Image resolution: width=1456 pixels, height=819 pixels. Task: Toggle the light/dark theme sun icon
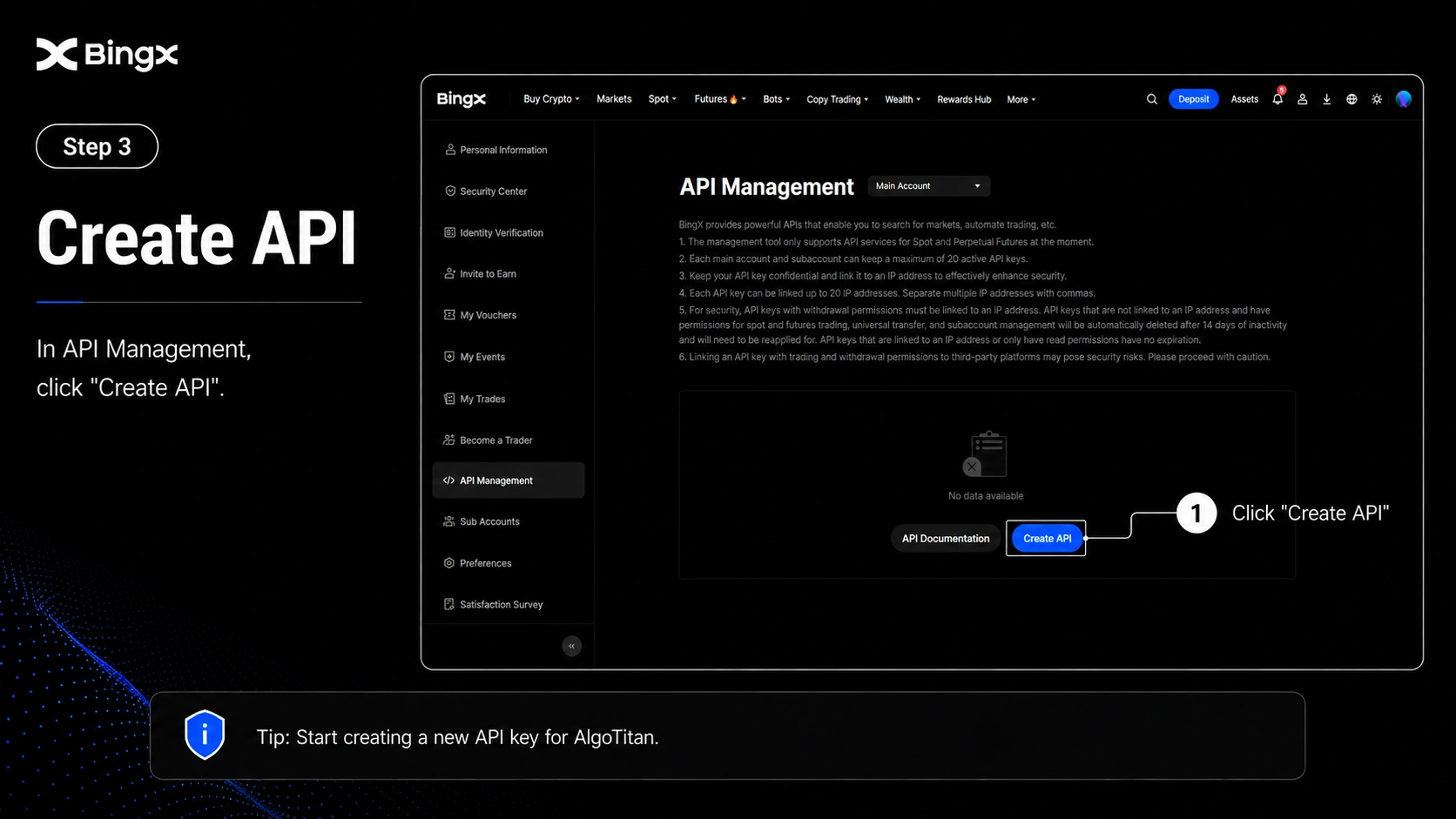(x=1377, y=99)
